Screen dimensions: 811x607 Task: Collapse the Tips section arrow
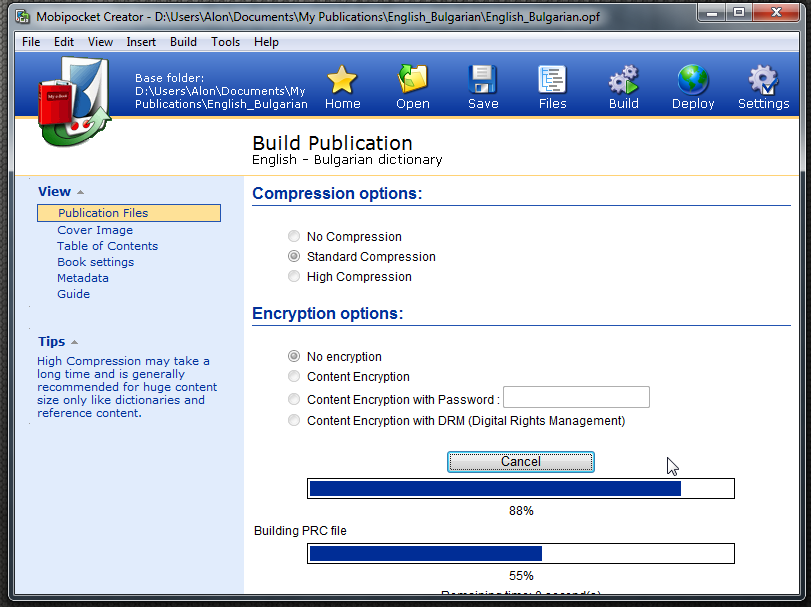tap(74, 342)
